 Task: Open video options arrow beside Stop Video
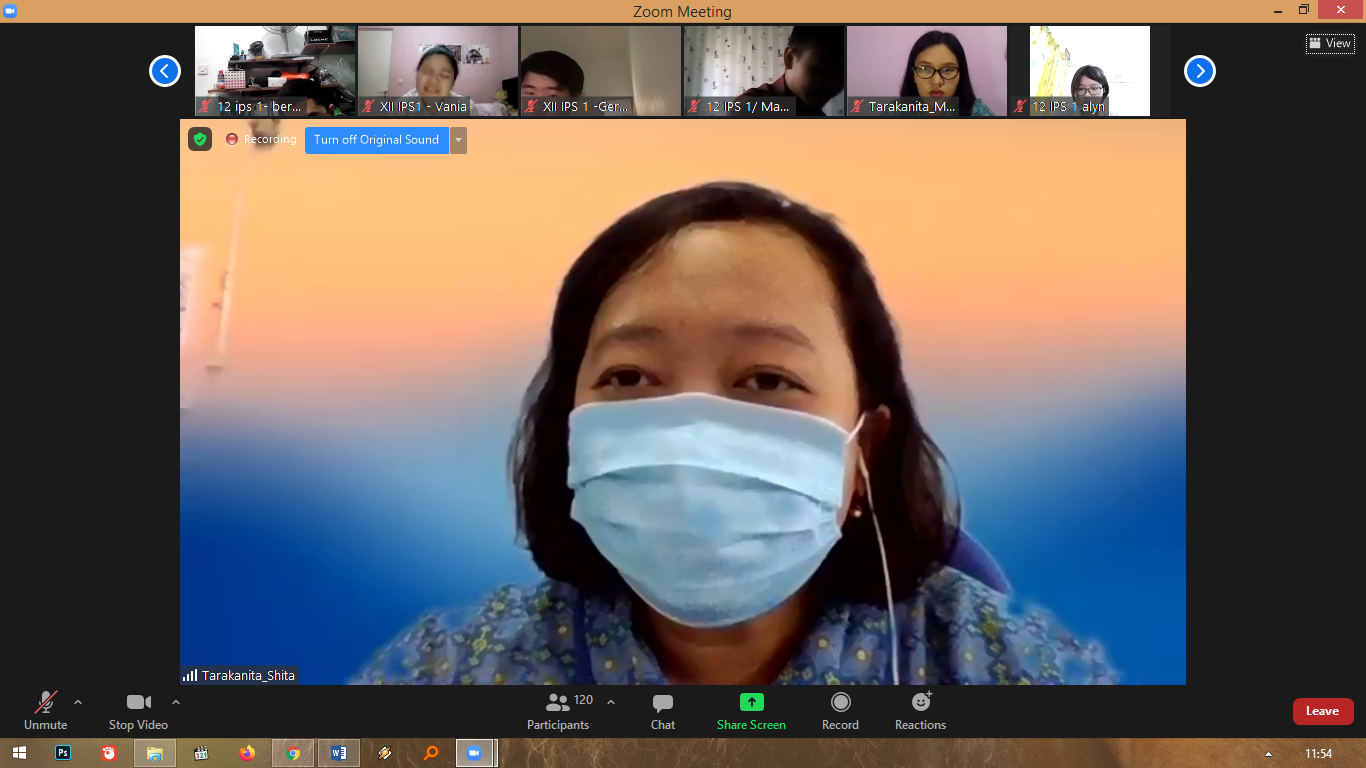176,702
